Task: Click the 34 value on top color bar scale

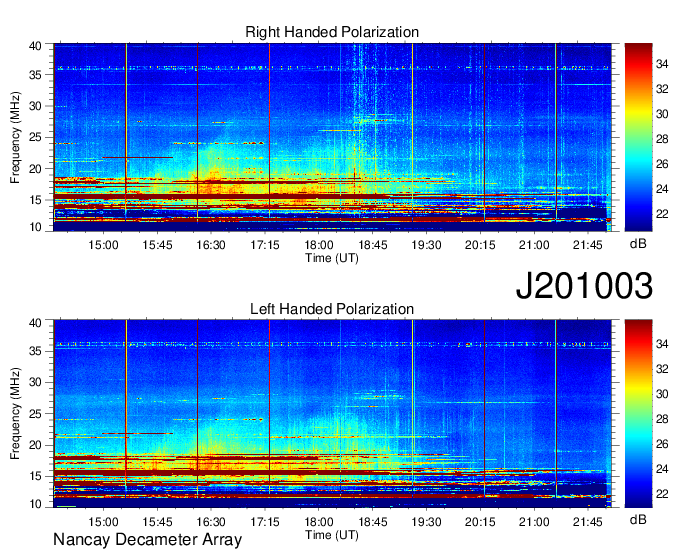Action: [x=662, y=64]
